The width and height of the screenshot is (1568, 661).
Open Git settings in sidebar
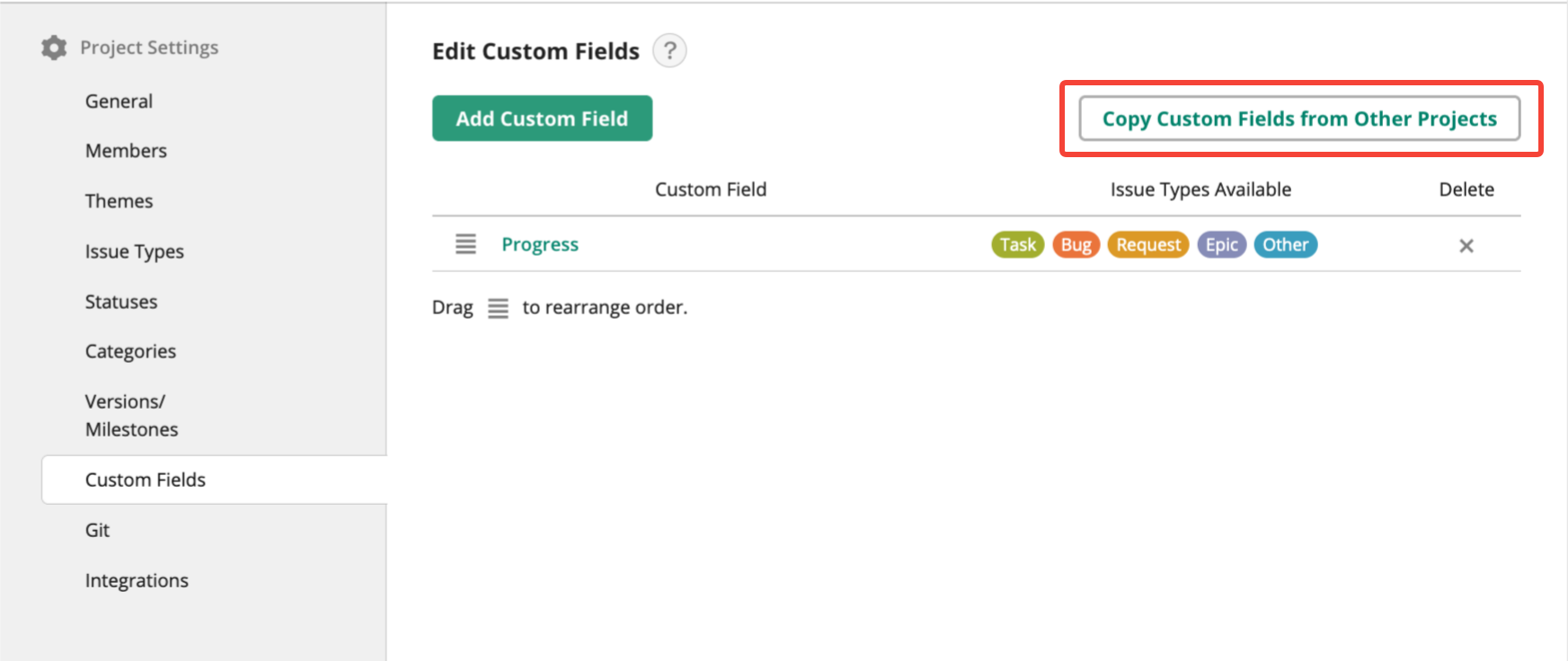97,530
